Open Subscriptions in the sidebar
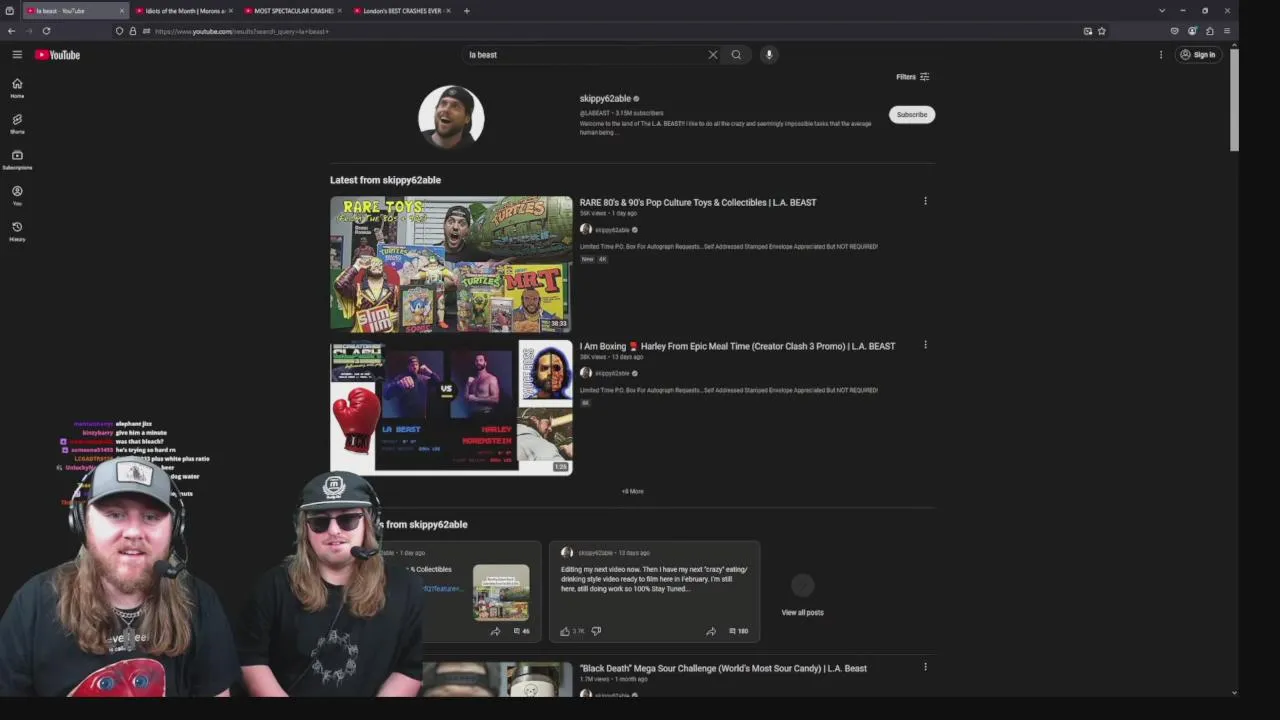The height and width of the screenshot is (720, 1280). (x=17, y=160)
